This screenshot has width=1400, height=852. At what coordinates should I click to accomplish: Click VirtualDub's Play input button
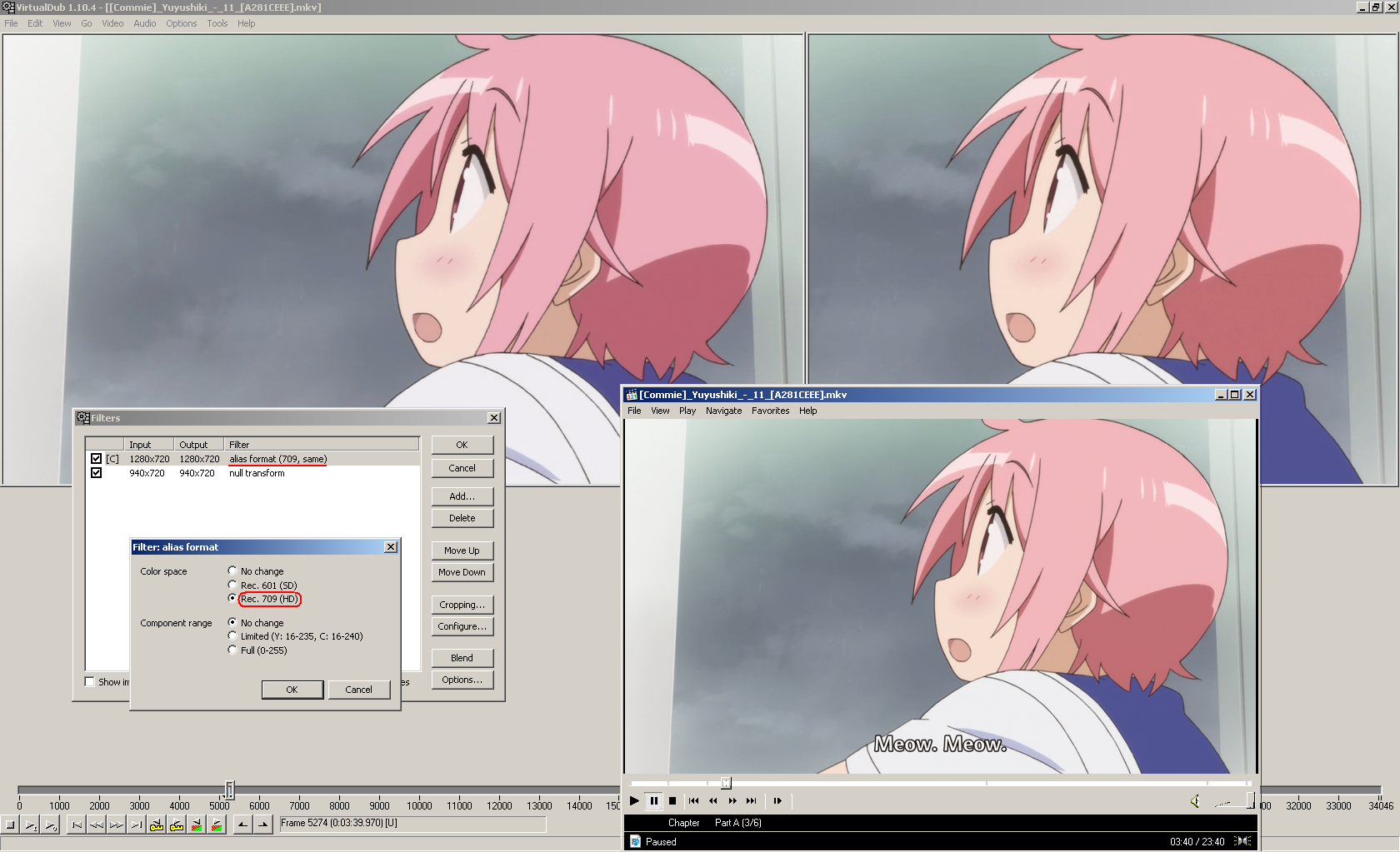(31, 825)
